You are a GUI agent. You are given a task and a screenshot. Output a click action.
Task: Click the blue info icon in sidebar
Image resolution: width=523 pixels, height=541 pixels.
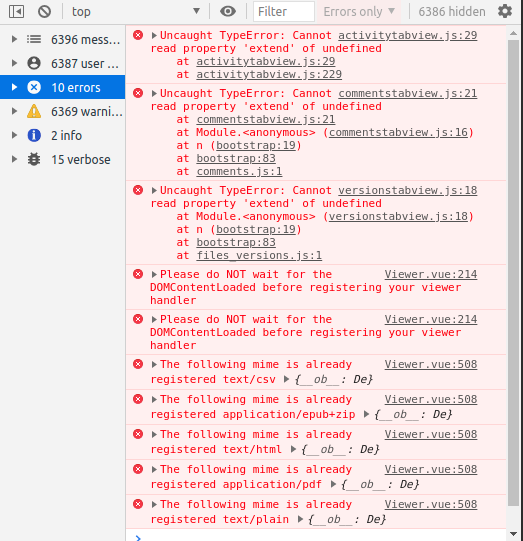click(34, 135)
